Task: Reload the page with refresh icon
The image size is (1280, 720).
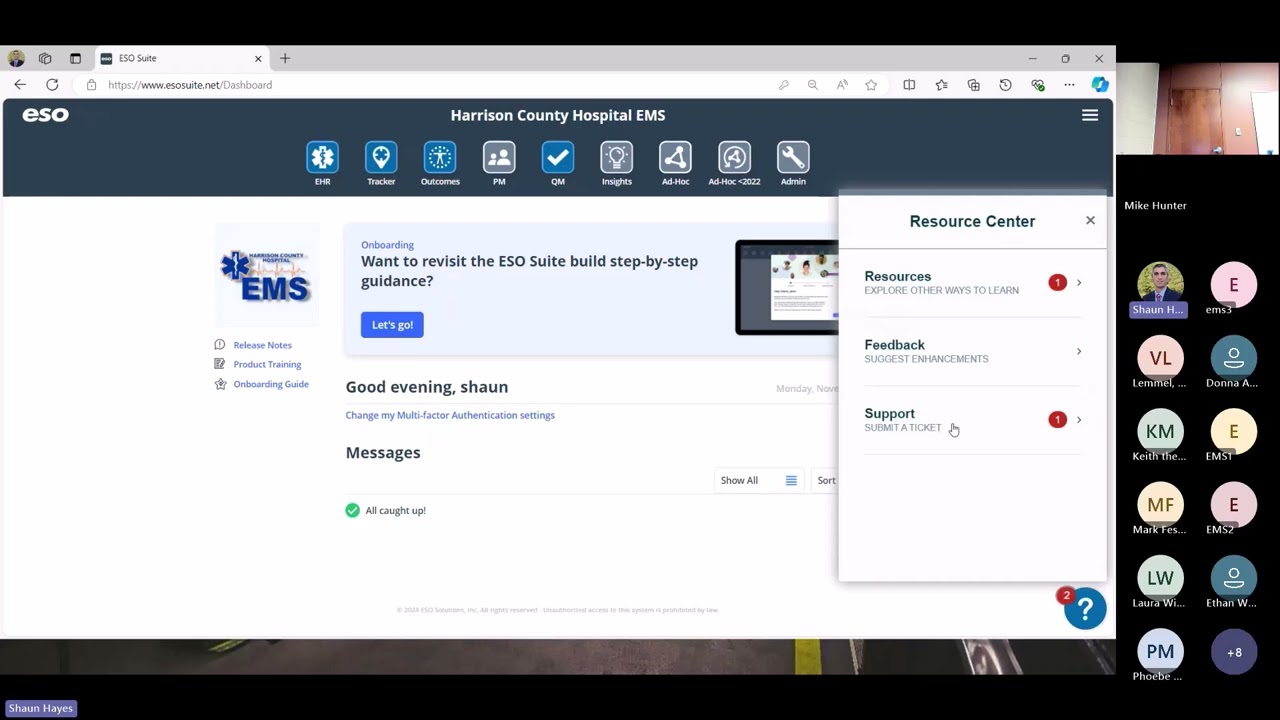Action: click(52, 85)
